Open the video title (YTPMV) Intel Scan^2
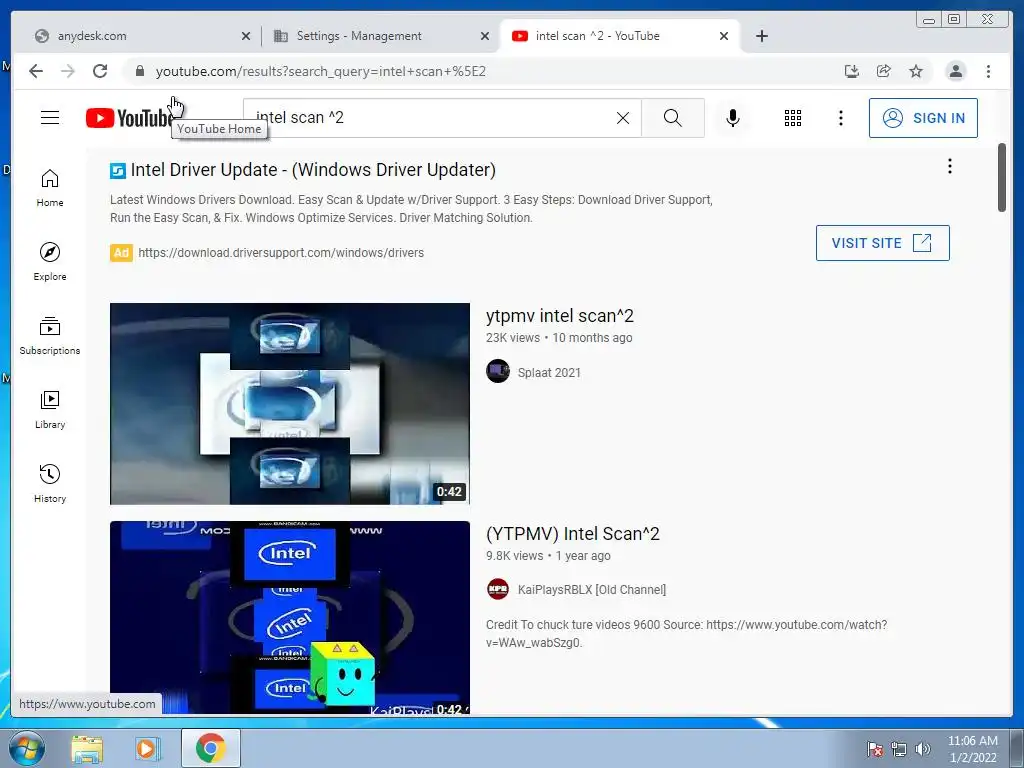 573,534
